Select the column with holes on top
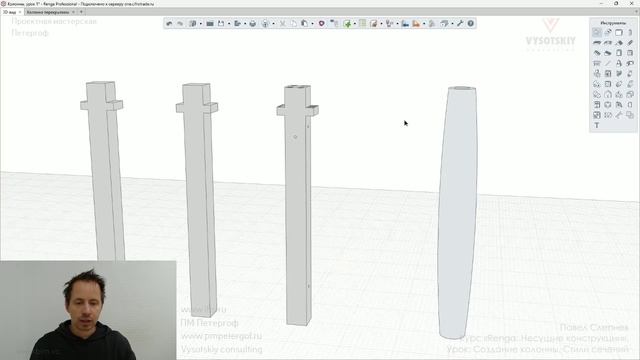The image size is (640, 360). click(x=298, y=204)
